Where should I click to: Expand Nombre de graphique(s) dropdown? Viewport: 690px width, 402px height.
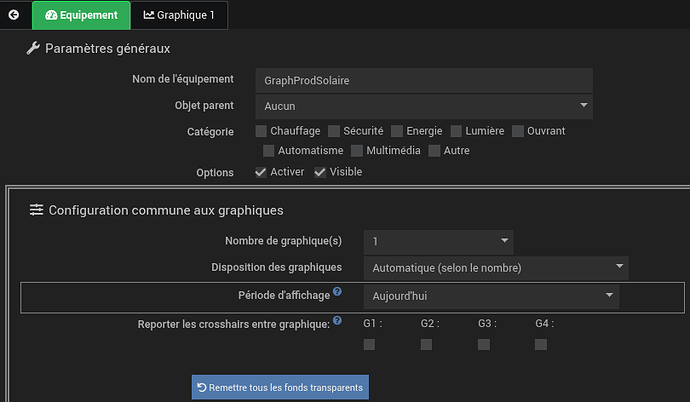point(438,241)
